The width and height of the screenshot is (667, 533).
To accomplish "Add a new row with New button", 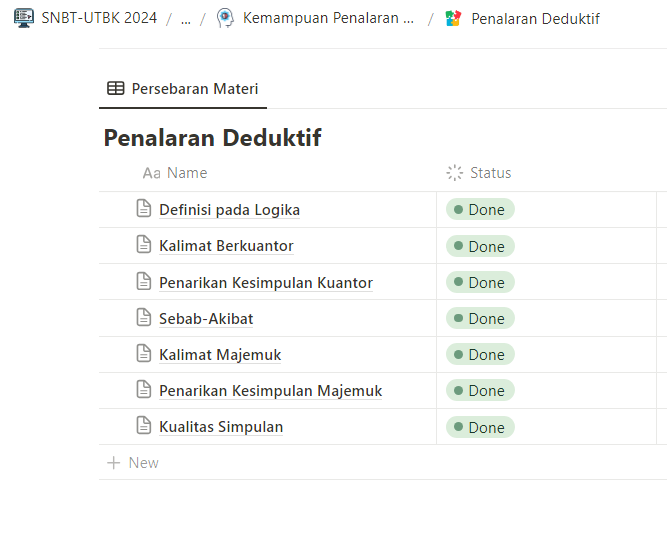I will pos(133,462).
